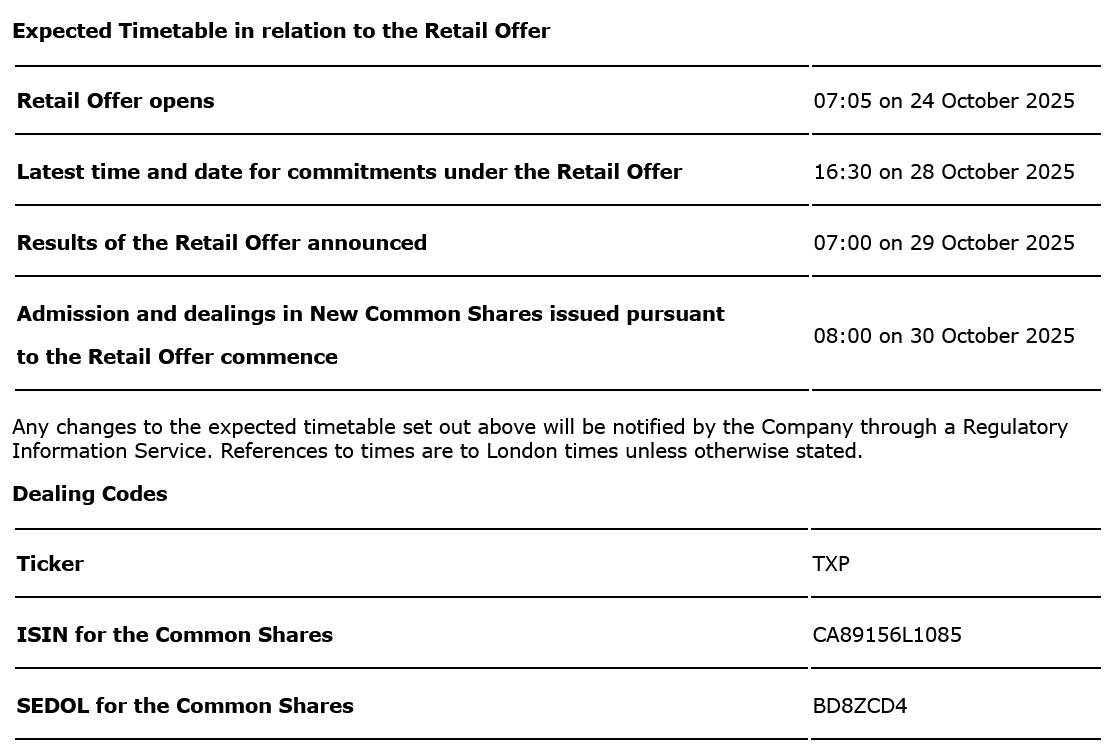Screen dimensions: 1120x748
Task: Click the 'Any changes to the expected timetable' paragraph
Action: [400, 428]
